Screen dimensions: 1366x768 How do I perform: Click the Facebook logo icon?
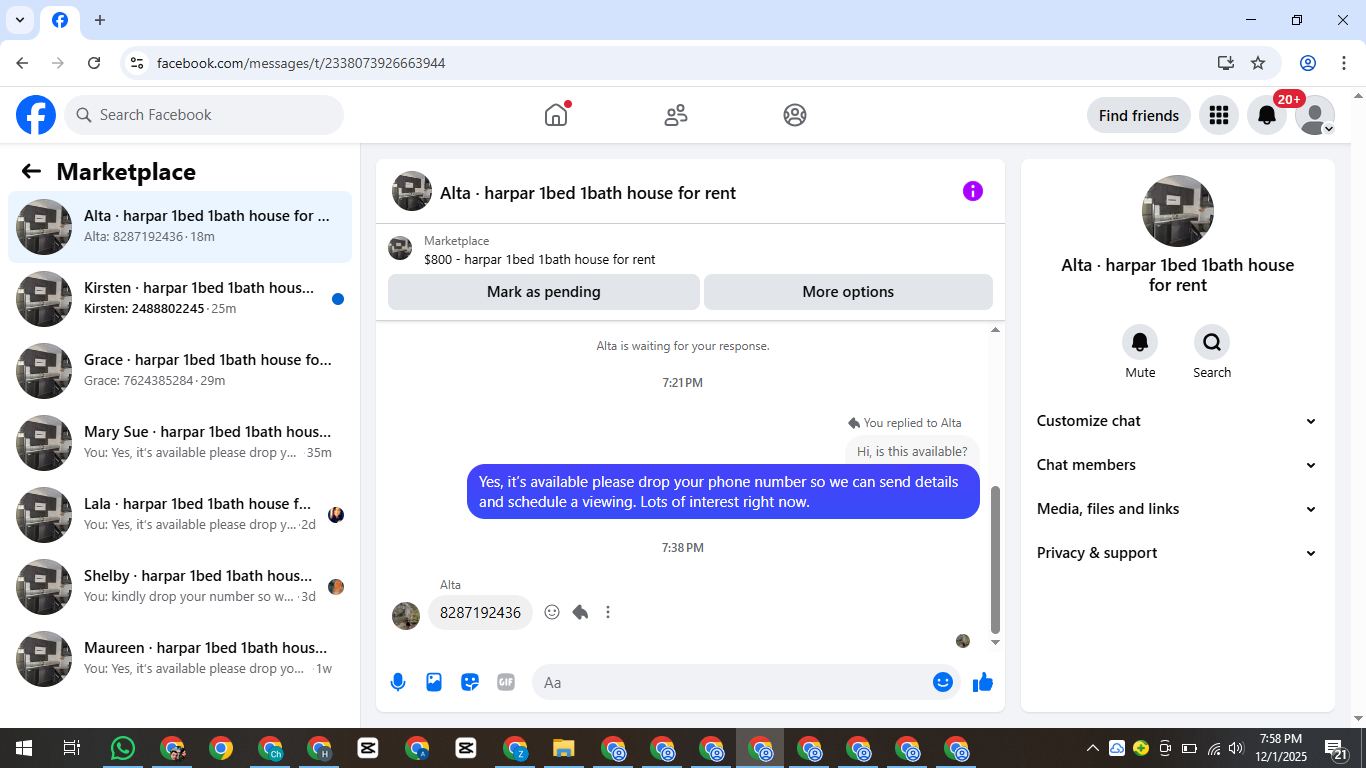tap(36, 115)
